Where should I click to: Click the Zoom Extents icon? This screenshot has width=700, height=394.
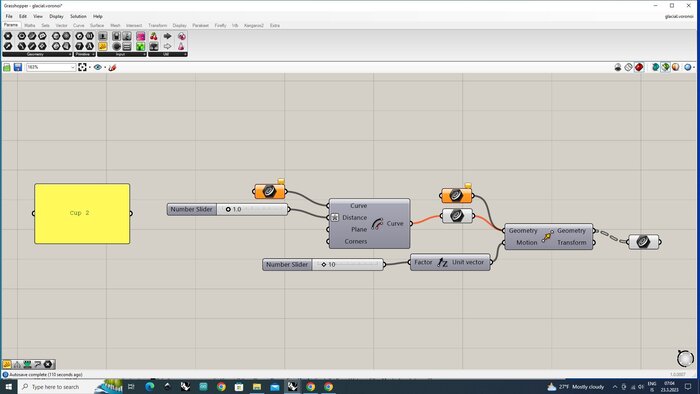point(82,67)
